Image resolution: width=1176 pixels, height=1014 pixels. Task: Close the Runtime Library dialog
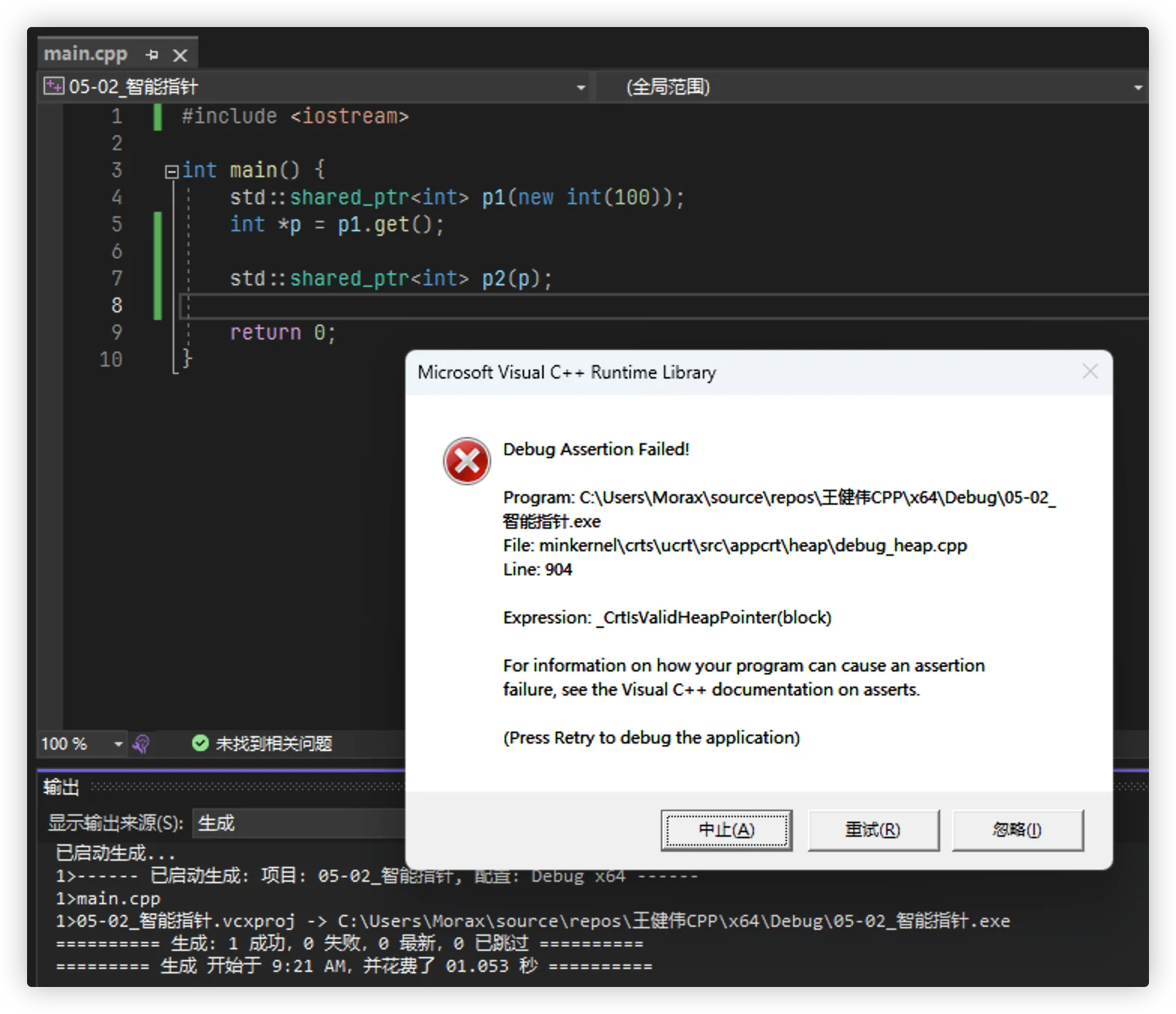click(x=1090, y=371)
